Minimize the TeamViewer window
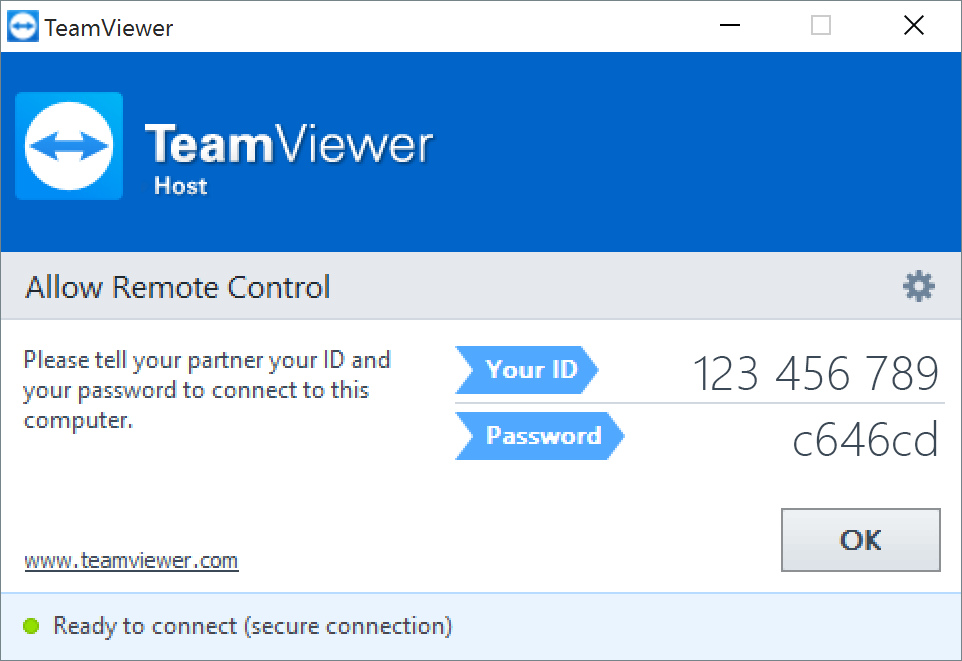 (729, 25)
